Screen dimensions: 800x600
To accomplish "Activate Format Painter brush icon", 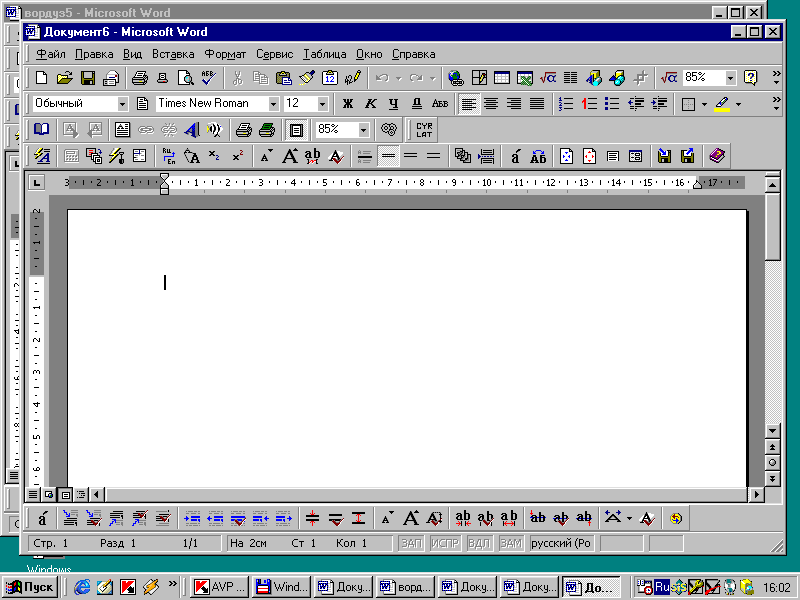I will (x=307, y=78).
